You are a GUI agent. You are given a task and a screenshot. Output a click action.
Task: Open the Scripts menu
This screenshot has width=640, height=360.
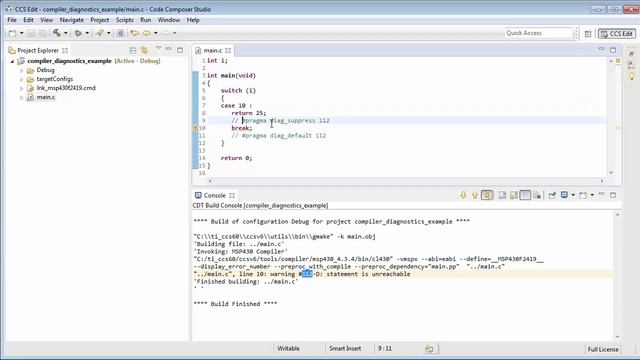click(124, 20)
